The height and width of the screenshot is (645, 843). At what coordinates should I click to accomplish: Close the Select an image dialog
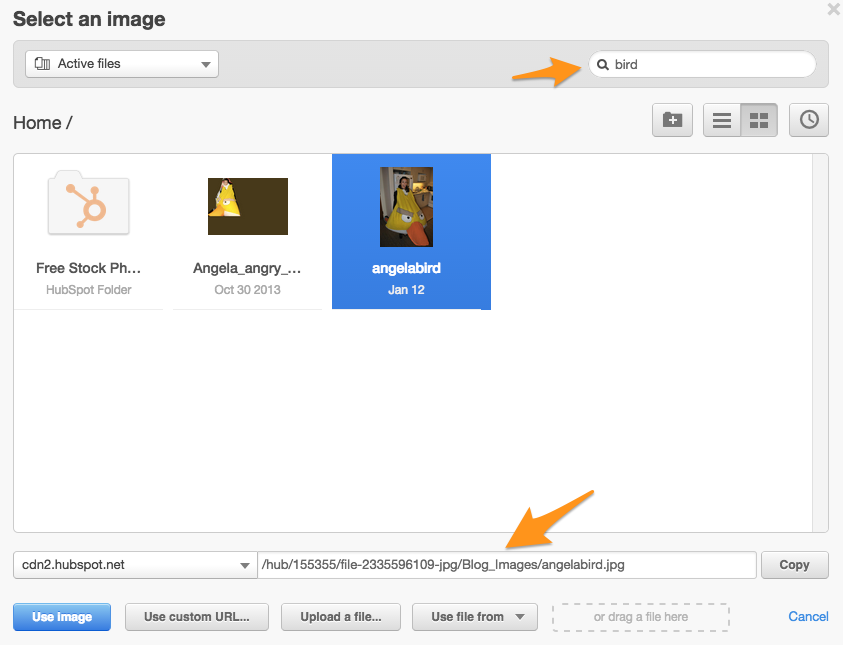click(833, 9)
